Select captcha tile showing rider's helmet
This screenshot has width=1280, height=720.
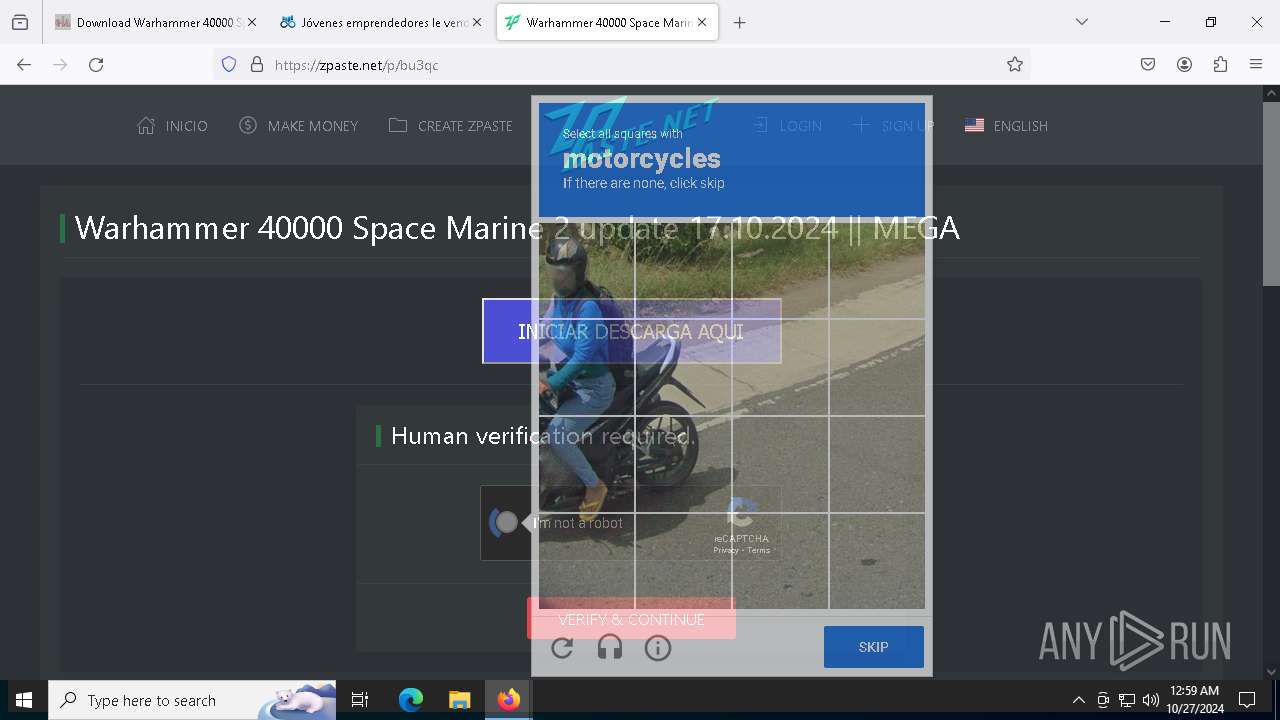tap(587, 271)
